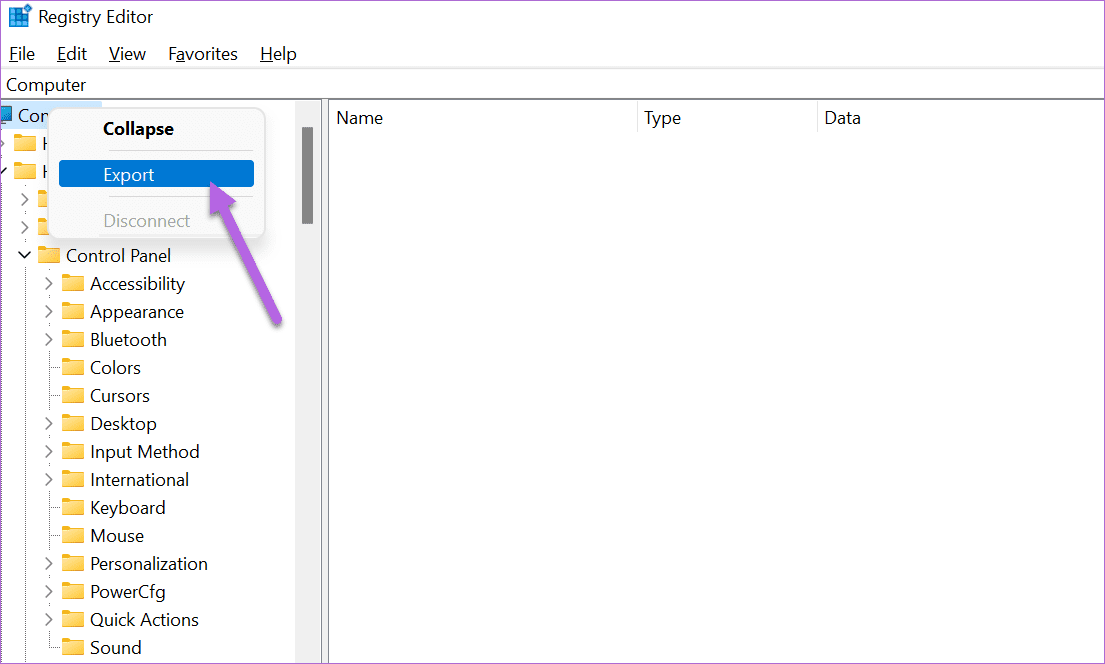Click the Mouse folder icon

pos(73,535)
